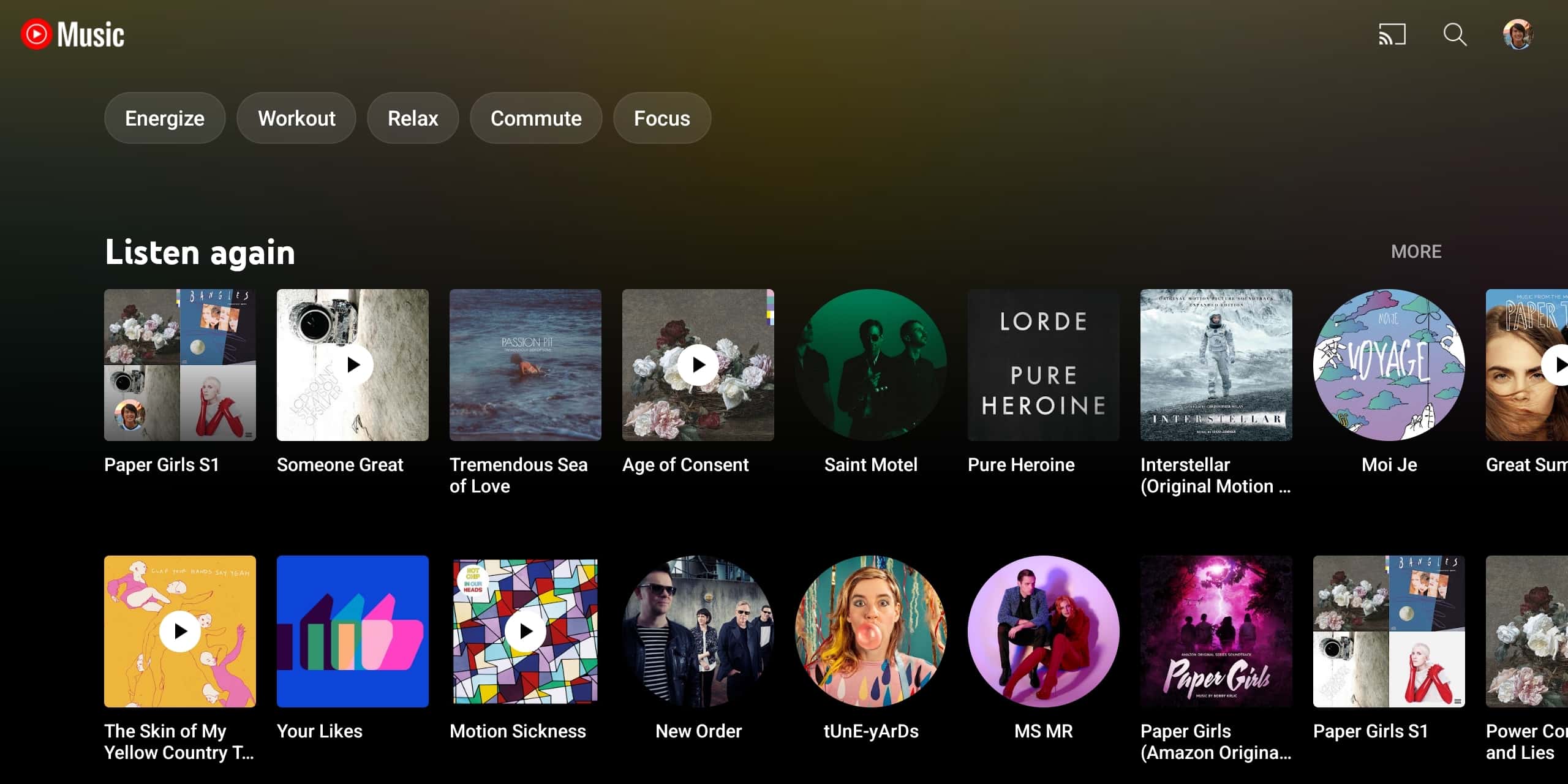Select the Energize mood chip
Screen dimensions: 1568x784
[165, 118]
